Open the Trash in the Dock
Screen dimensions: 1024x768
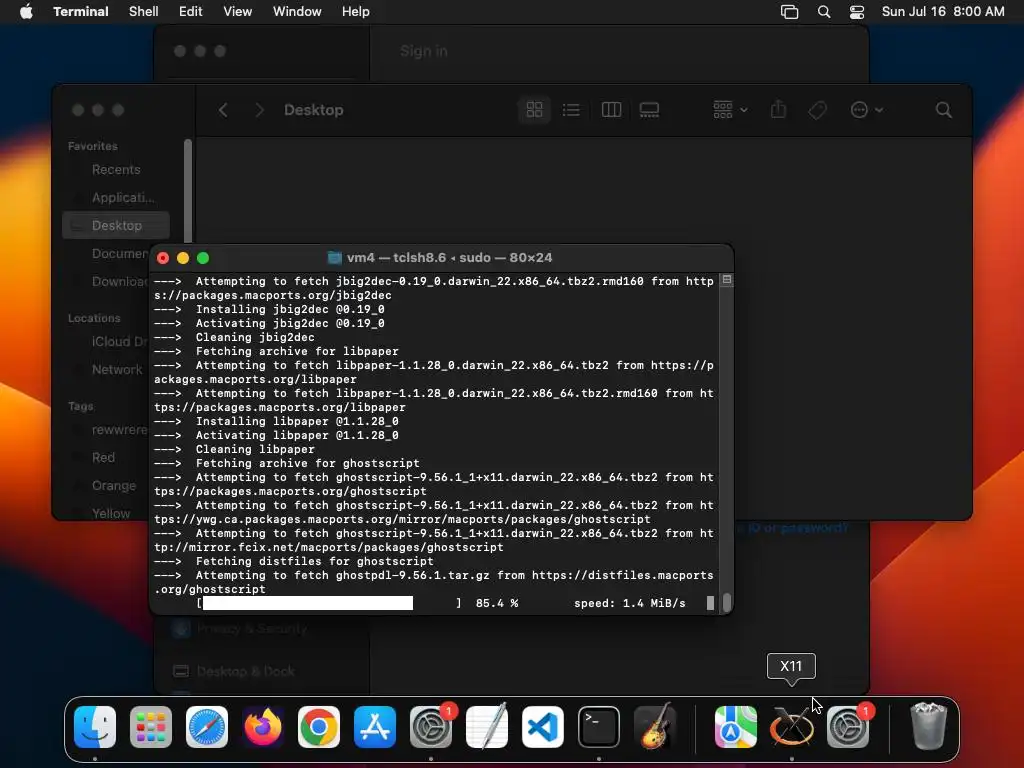pos(928,727)
